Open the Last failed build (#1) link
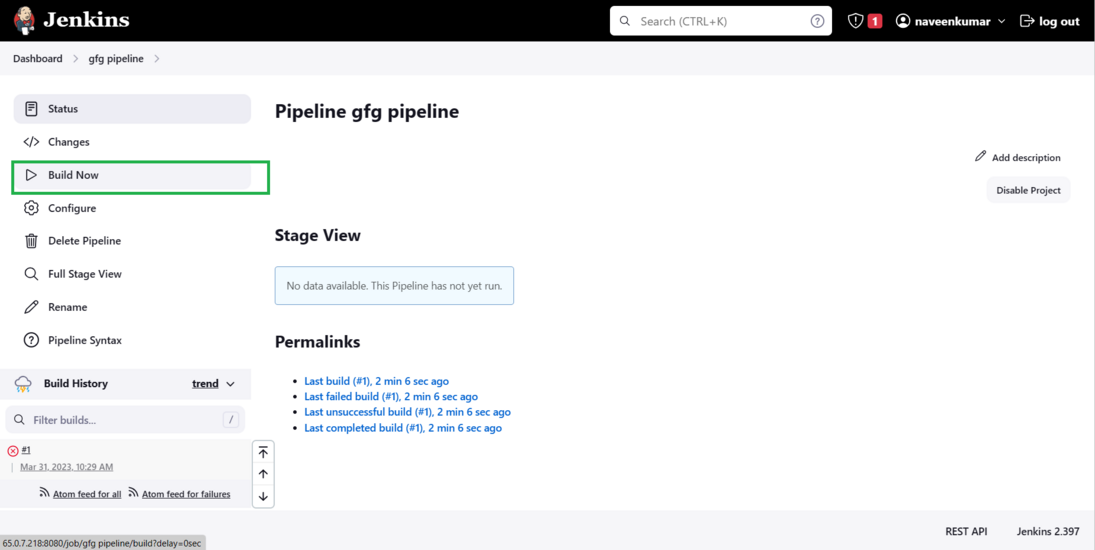The height and width of the screenshot is (550, 1095). tap(391, 396)
